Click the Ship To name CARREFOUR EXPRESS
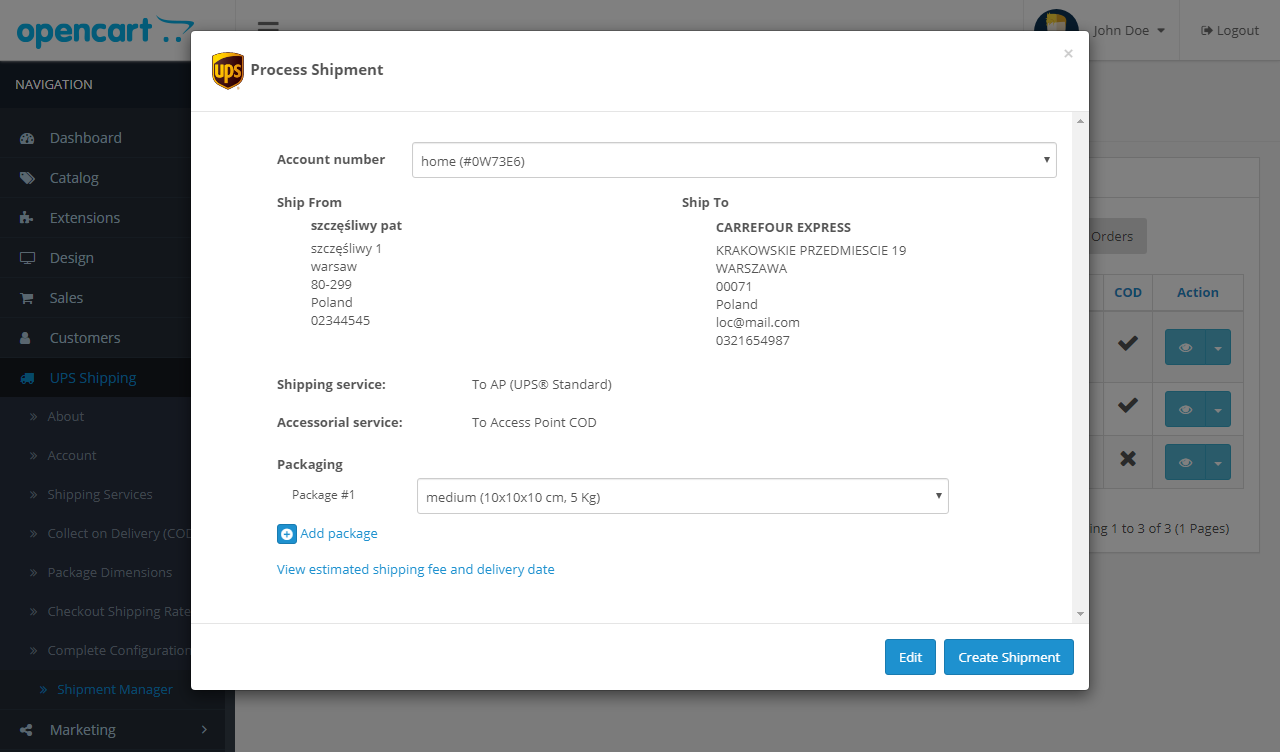This screenshot has height=752, width=1280. pyautogui.click(x=783, y=227)
